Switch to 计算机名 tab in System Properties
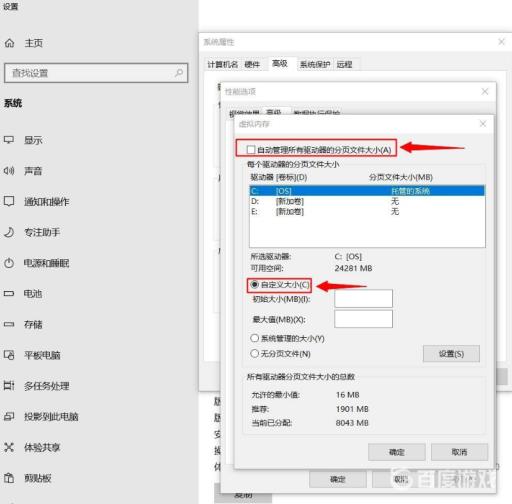Screen dimensions: 512x504 tap(223, 64)
